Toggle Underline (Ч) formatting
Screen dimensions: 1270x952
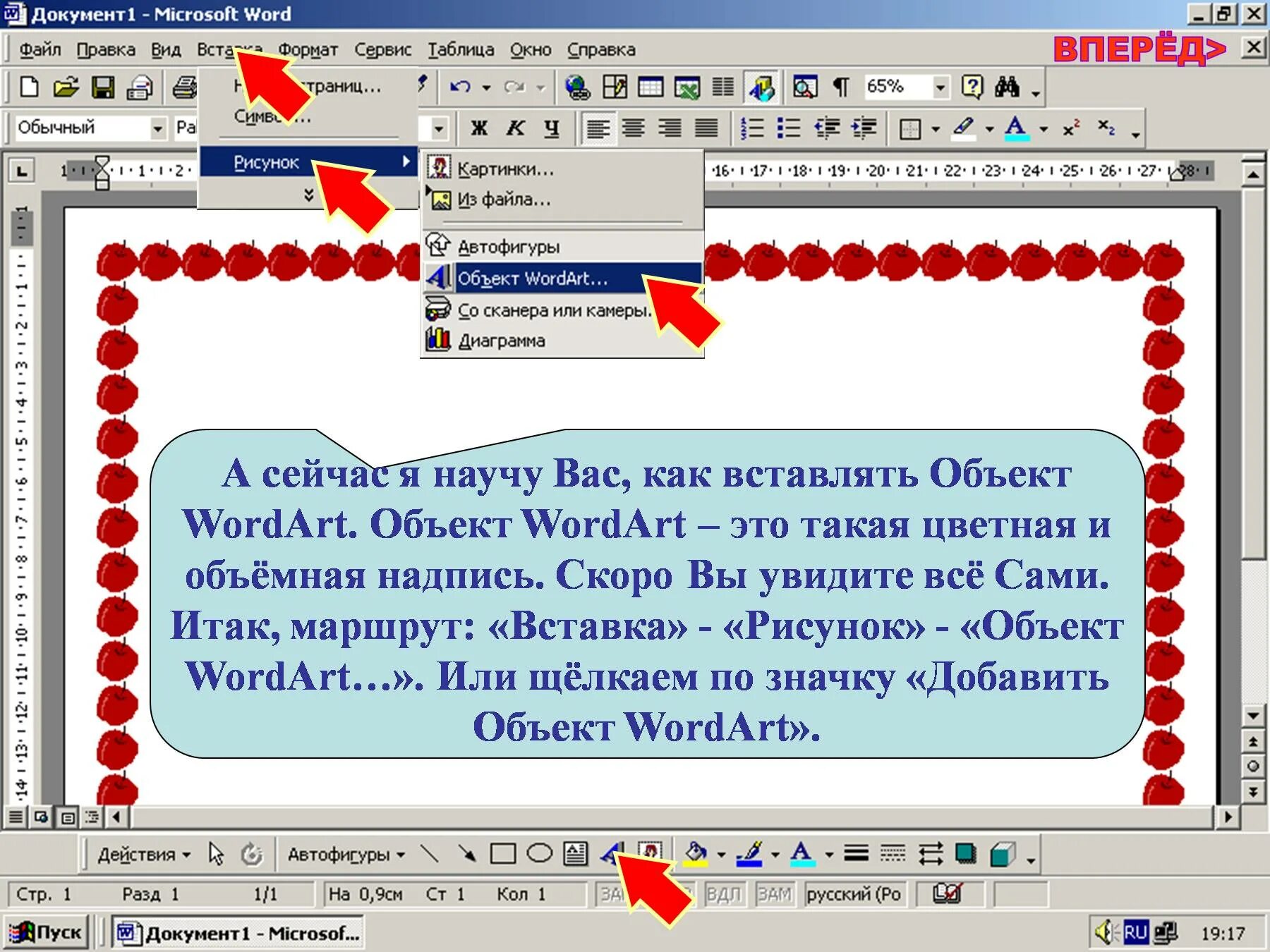click(x=552, y=128)
